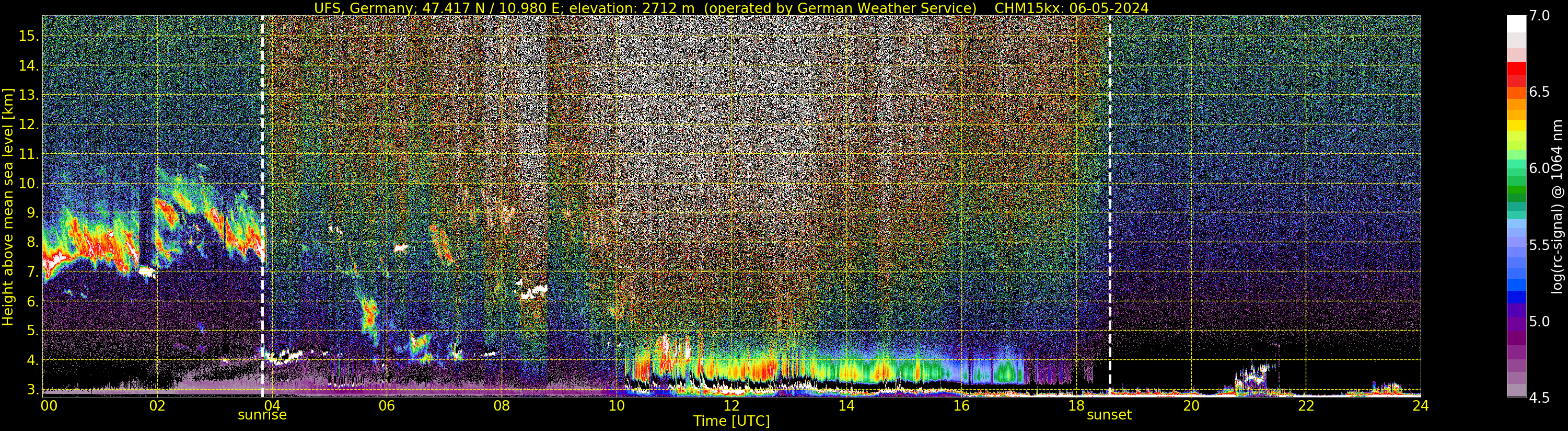Click the height axis tick "5."
Image resolution: width=1568 pixels, height=431 pixels.
32,331
